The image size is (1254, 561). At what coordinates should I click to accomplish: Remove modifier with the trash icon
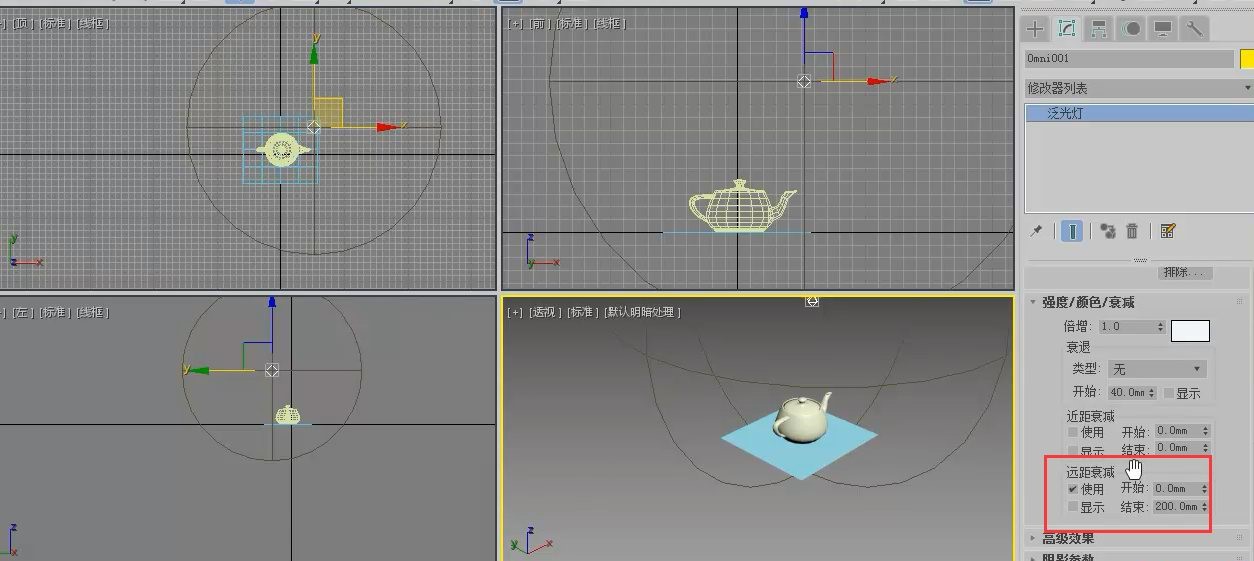(x=1132, y=231)
